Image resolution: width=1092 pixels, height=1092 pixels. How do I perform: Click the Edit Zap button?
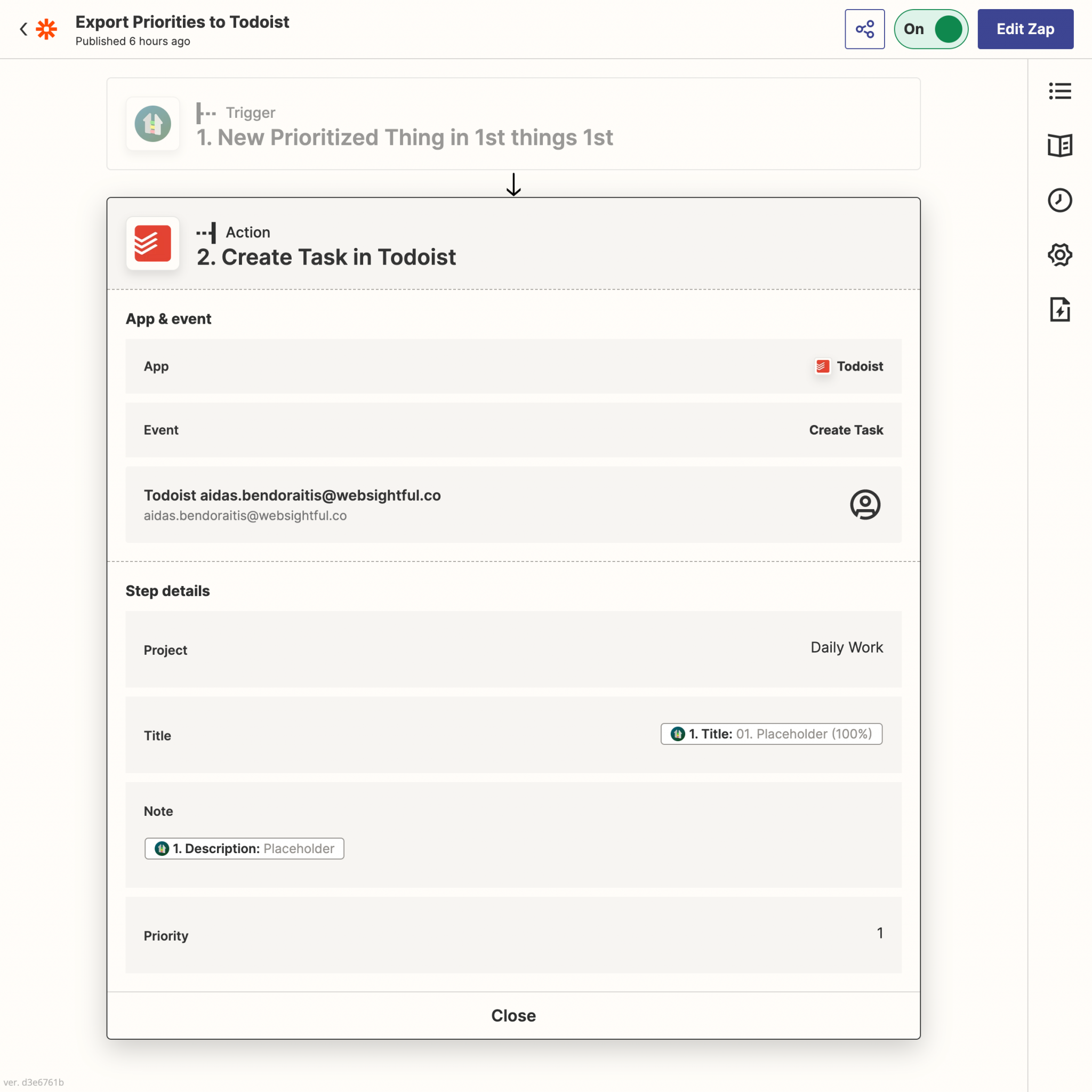[1025, 28]
